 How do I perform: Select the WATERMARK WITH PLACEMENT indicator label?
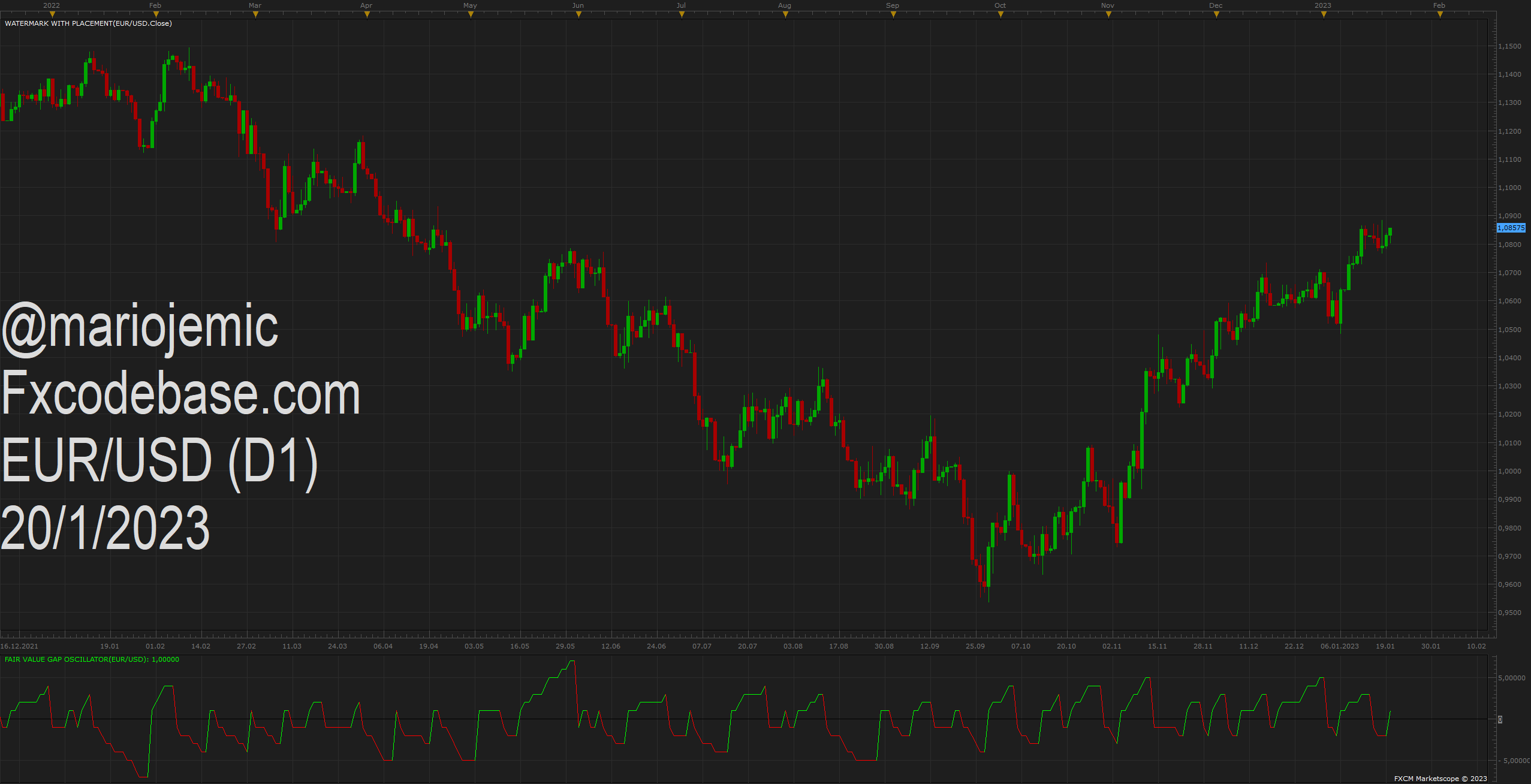pos(88,23)
